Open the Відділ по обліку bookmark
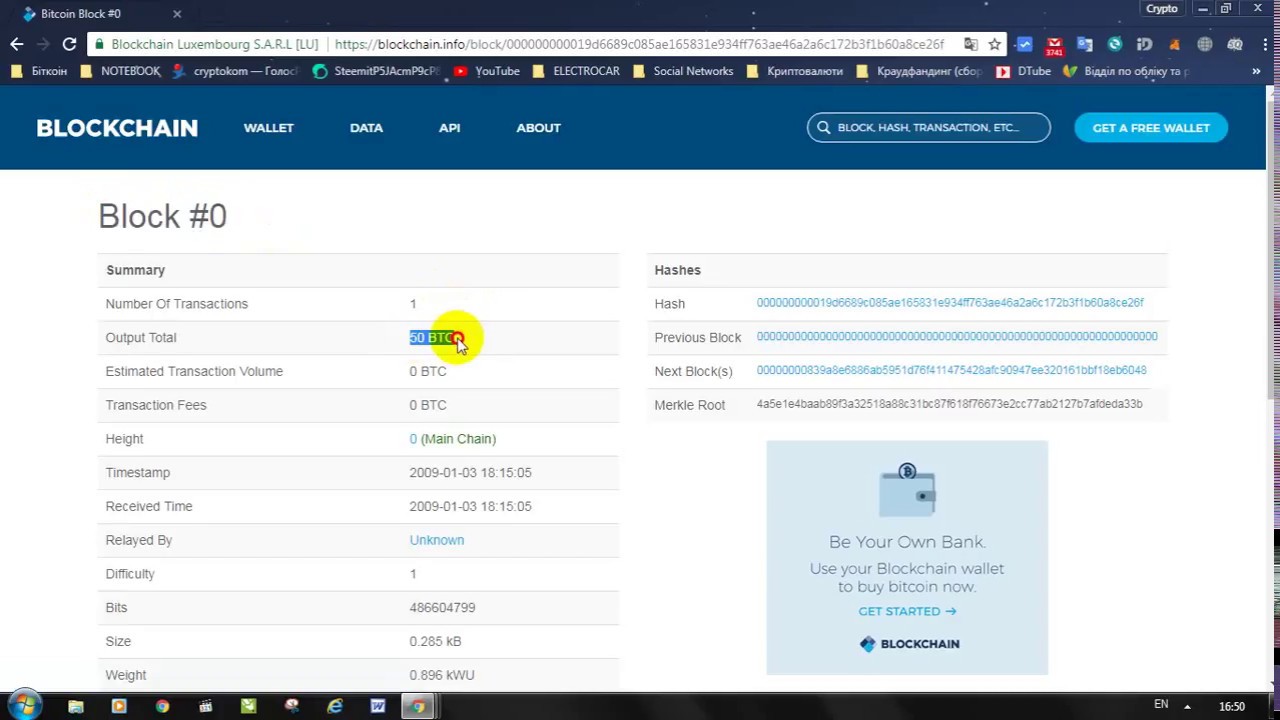 tap(1128, 71)
